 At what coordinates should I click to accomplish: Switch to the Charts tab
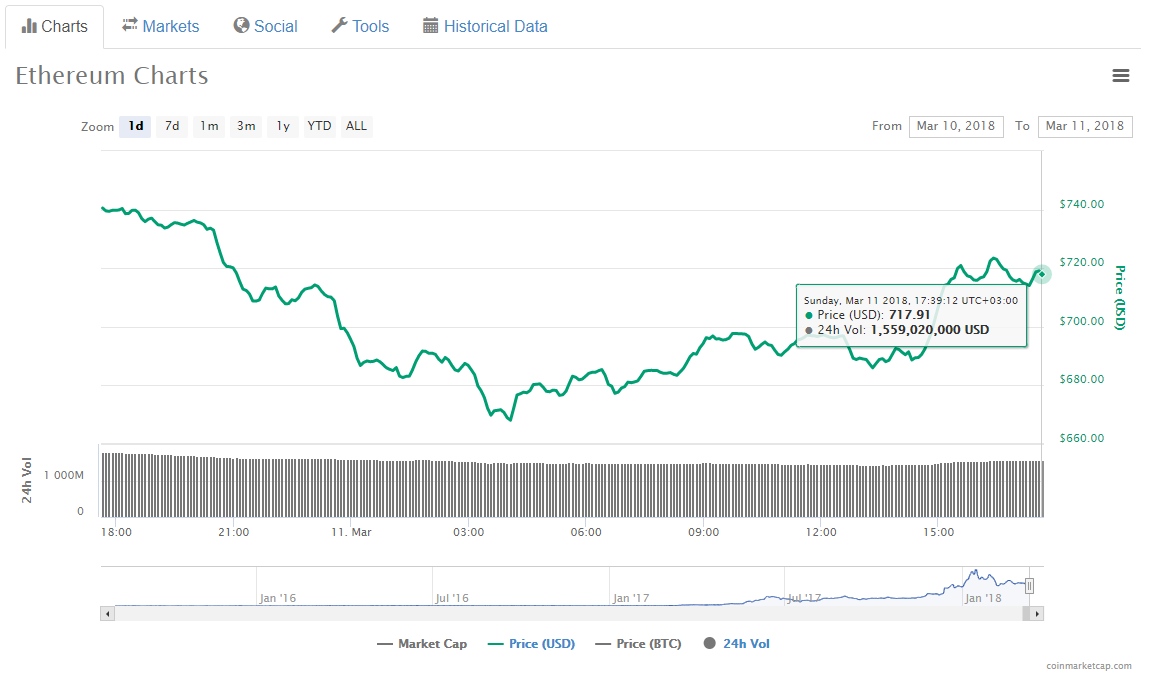(54, 26)
